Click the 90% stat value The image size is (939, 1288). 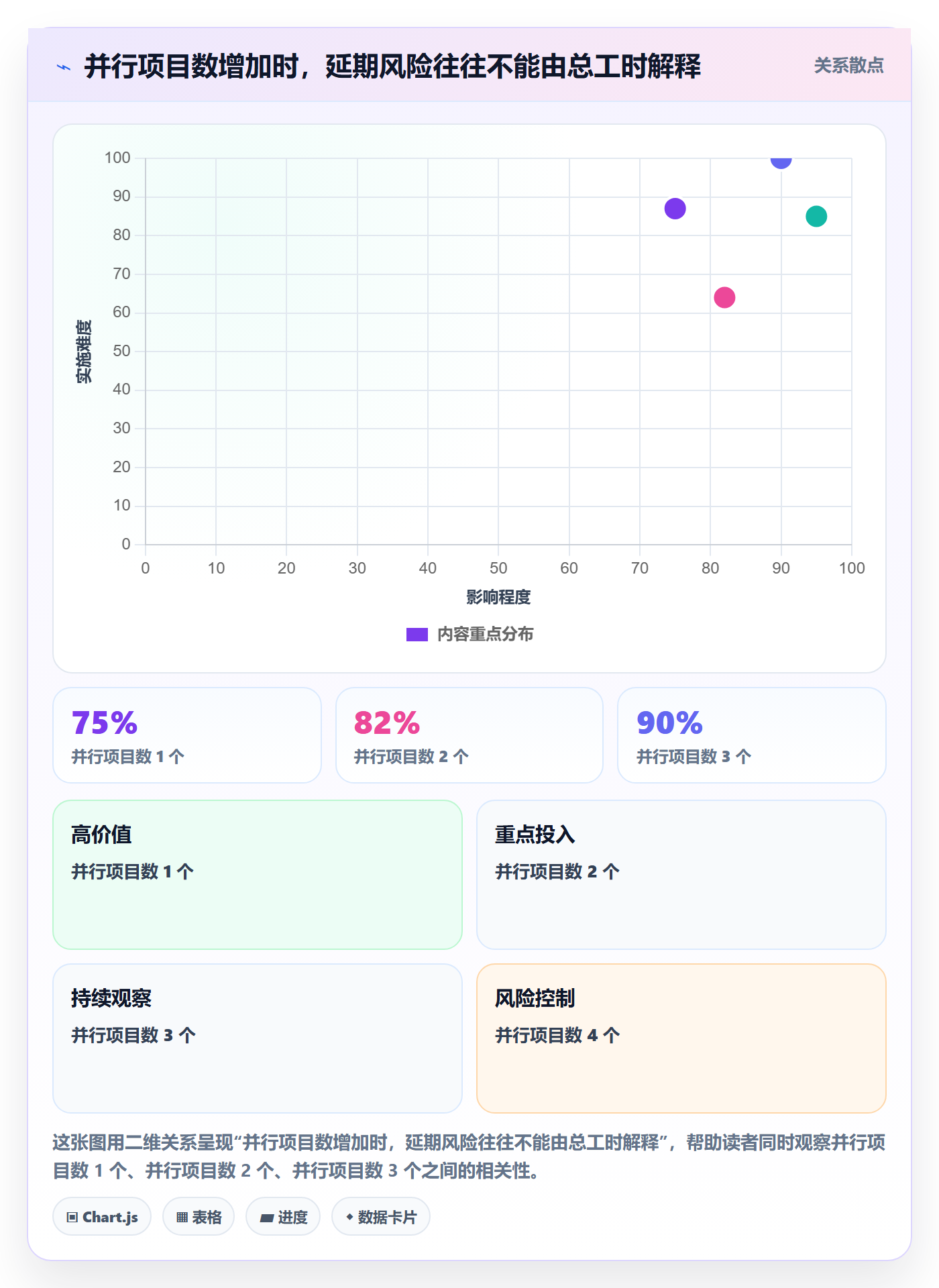click(x=669, y=723)
